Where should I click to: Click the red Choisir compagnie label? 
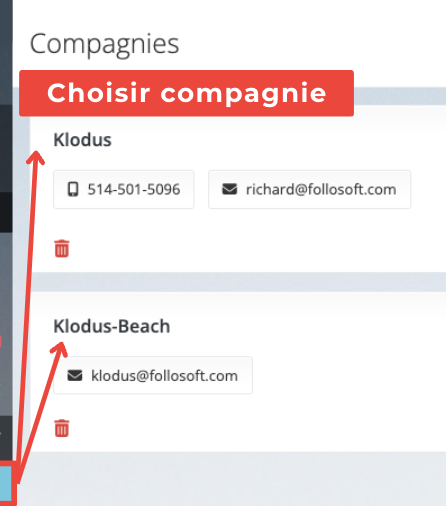click(x=186, y=93)
